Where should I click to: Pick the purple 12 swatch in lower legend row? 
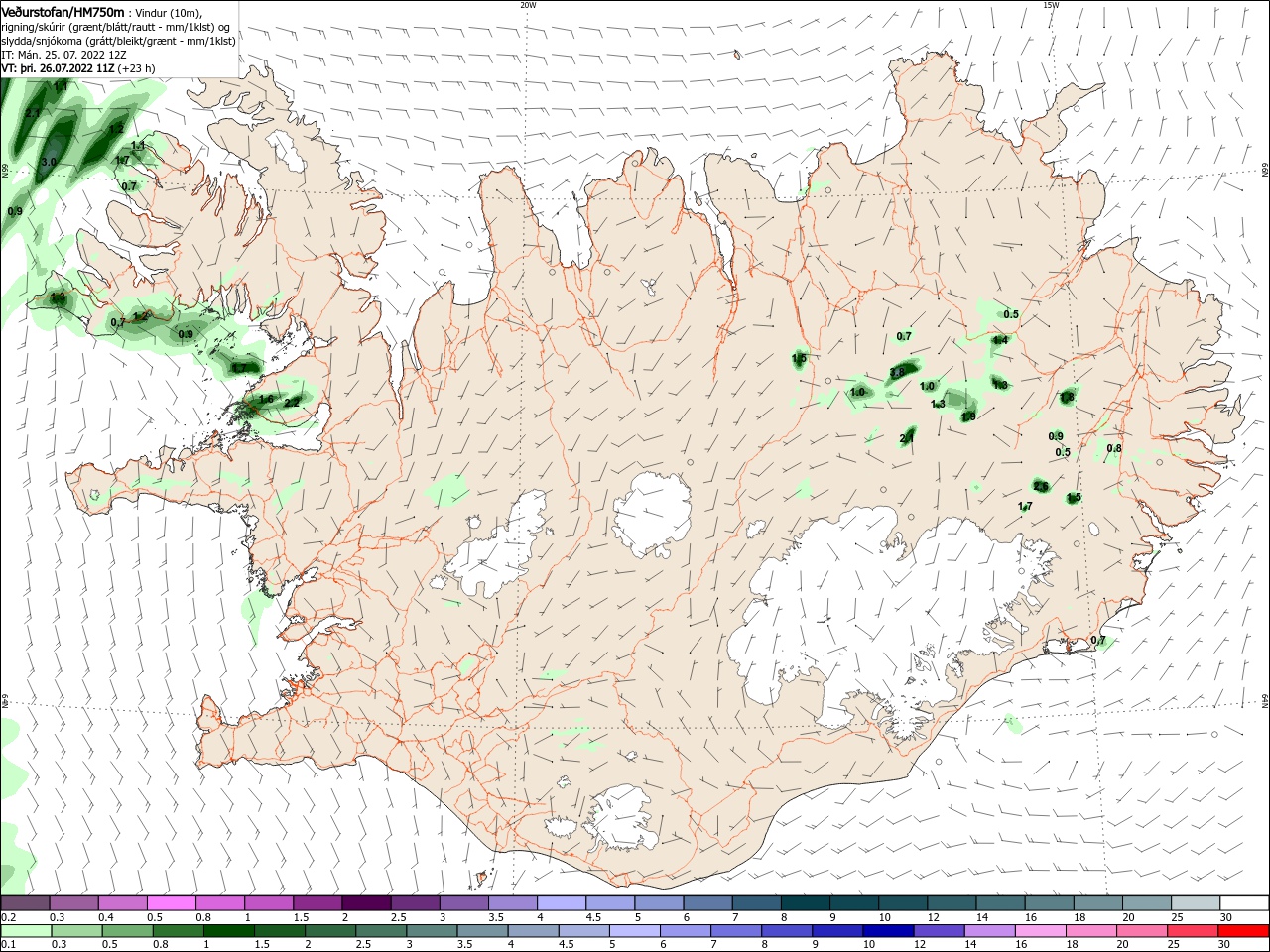[x=940, y=931]
